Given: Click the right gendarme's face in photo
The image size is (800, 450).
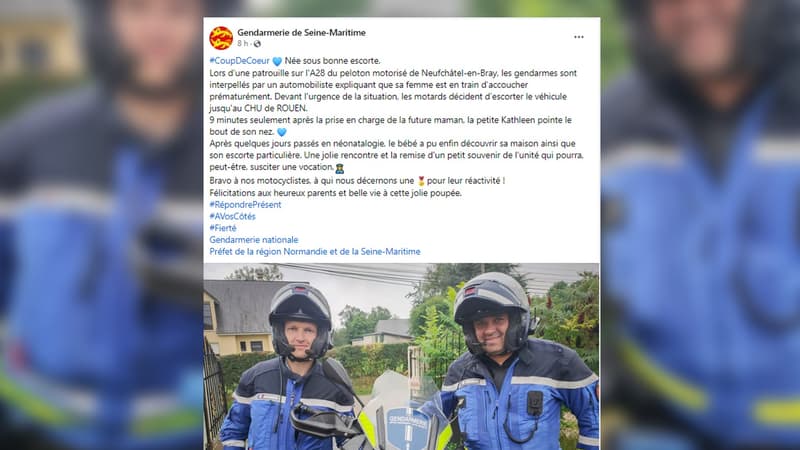Looking at the screenshot, I should click(x=490, y=333).
